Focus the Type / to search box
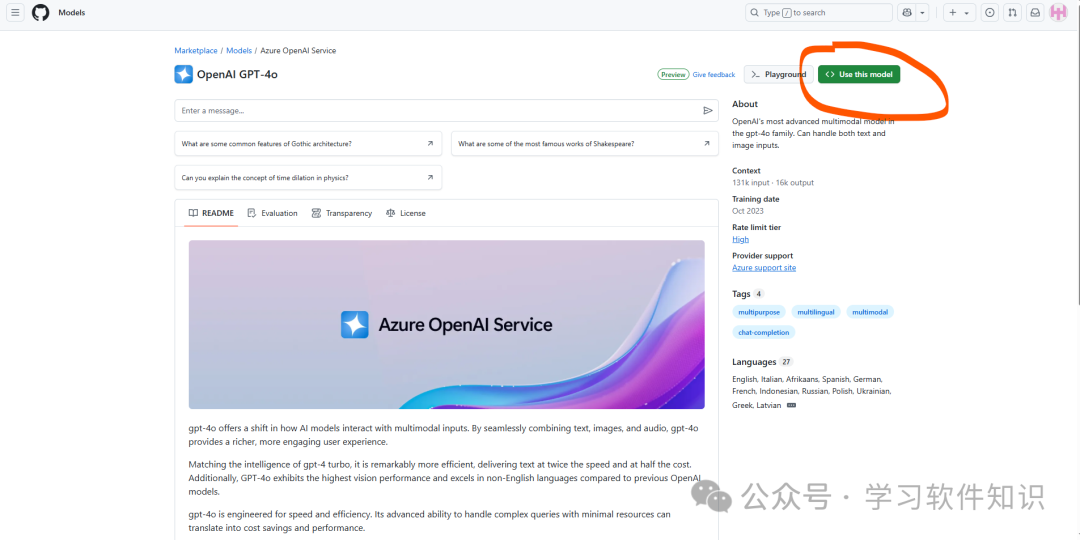Viewport: 1080px width, 540px height. pyautogui.click(x=819, y=12)
